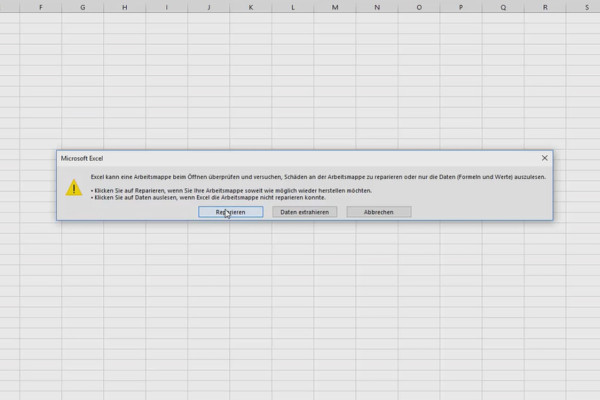This screenshot has width=600, height=400.
Task: Cancel with the Abbrechen button
Action: click(379, 212)
